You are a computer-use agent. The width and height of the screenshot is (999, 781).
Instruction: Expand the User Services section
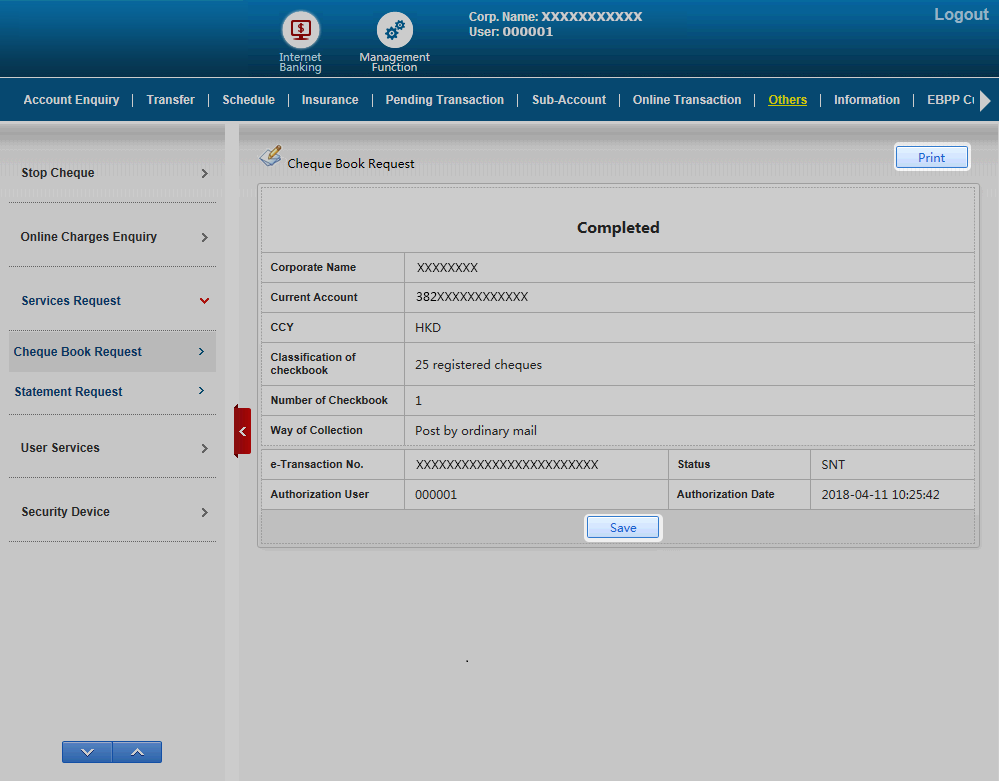pos(112,448)
